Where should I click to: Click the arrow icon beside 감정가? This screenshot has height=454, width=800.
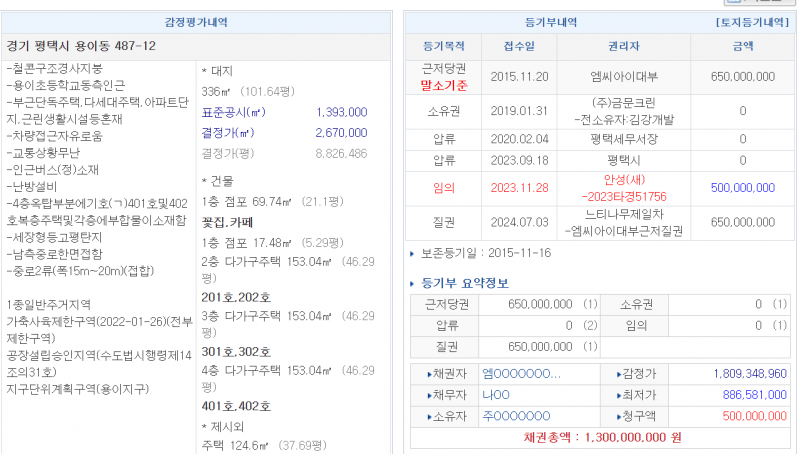(x=619, y=374)
